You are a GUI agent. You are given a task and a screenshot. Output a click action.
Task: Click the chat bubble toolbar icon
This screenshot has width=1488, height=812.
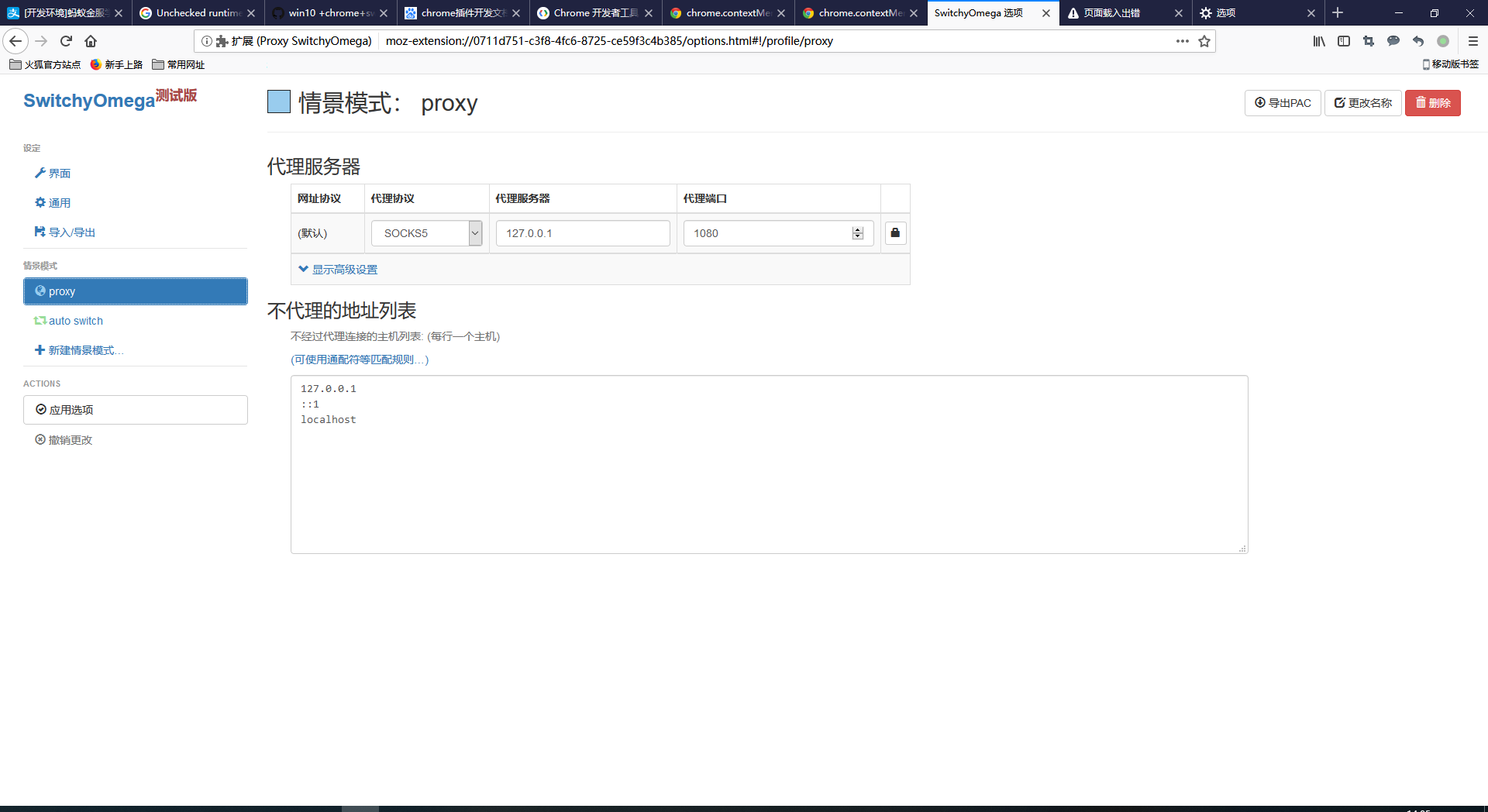[1393, 41]
